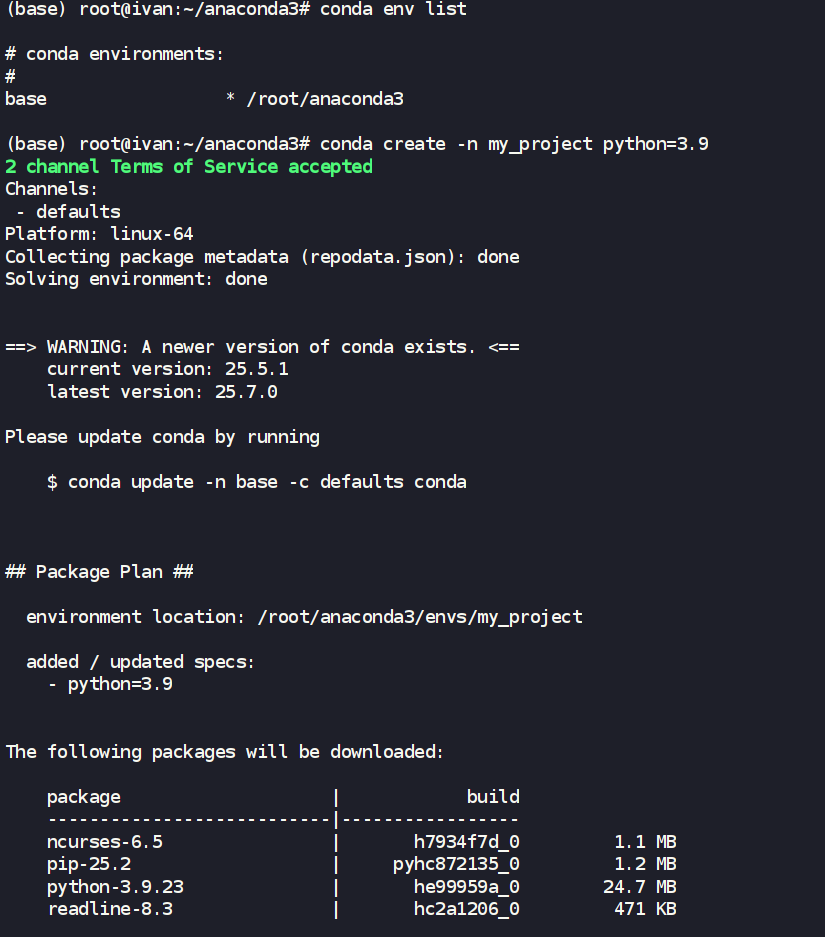Click the python-3.9.23 package name

(x=115, y=887)
